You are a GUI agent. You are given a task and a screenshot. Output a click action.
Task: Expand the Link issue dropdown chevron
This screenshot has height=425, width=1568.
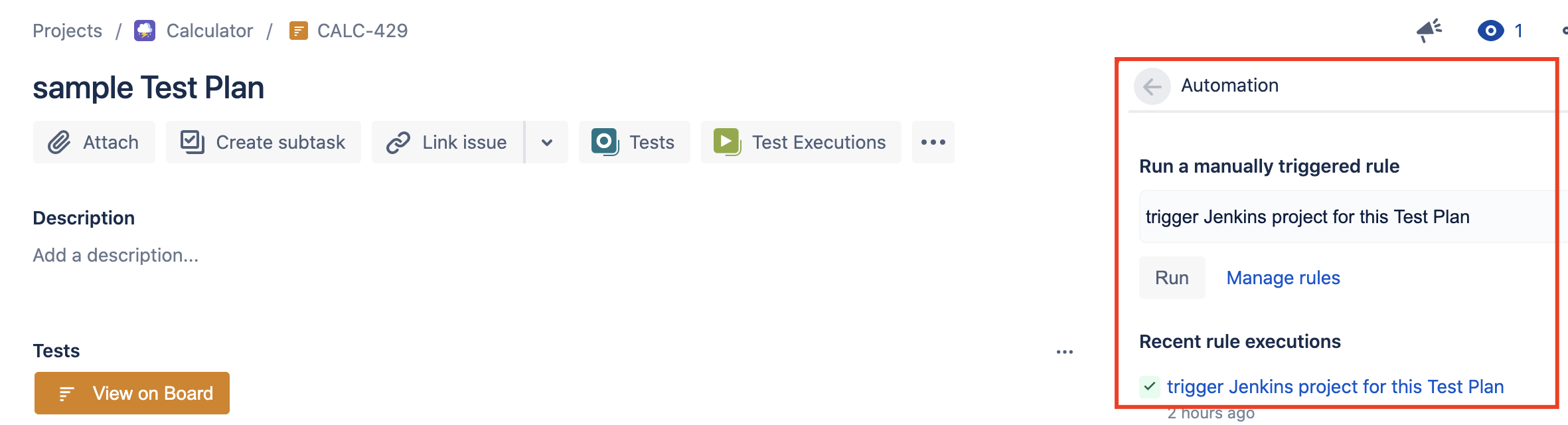point(547,142)
